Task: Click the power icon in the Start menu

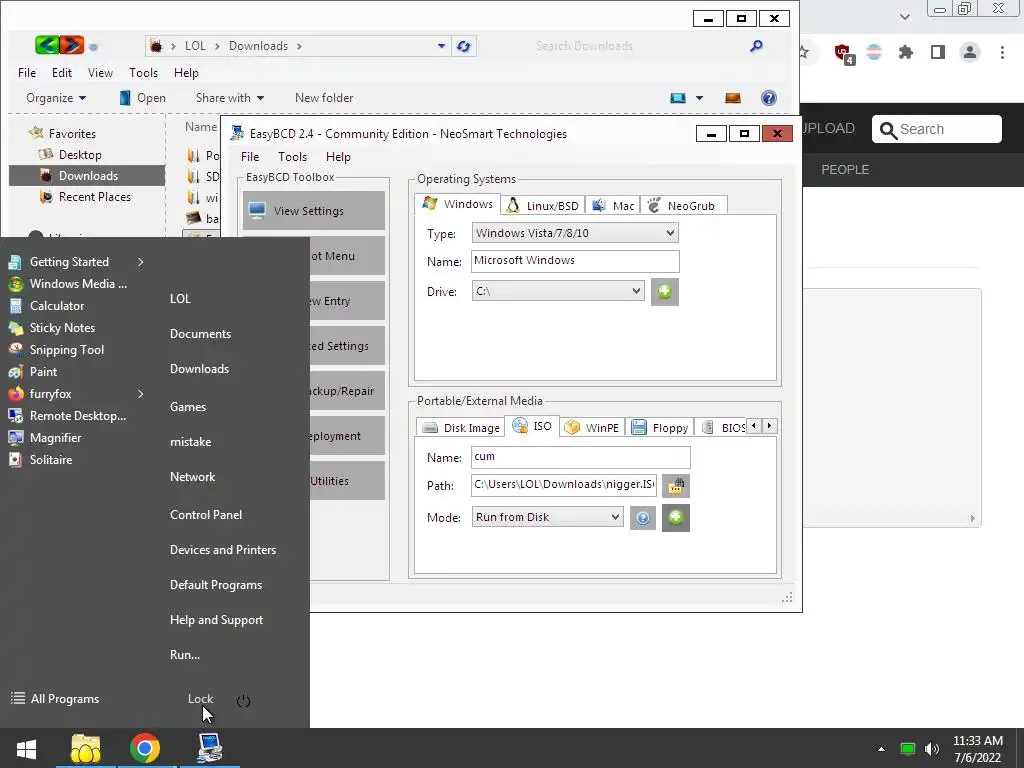Action: [244, 701]
